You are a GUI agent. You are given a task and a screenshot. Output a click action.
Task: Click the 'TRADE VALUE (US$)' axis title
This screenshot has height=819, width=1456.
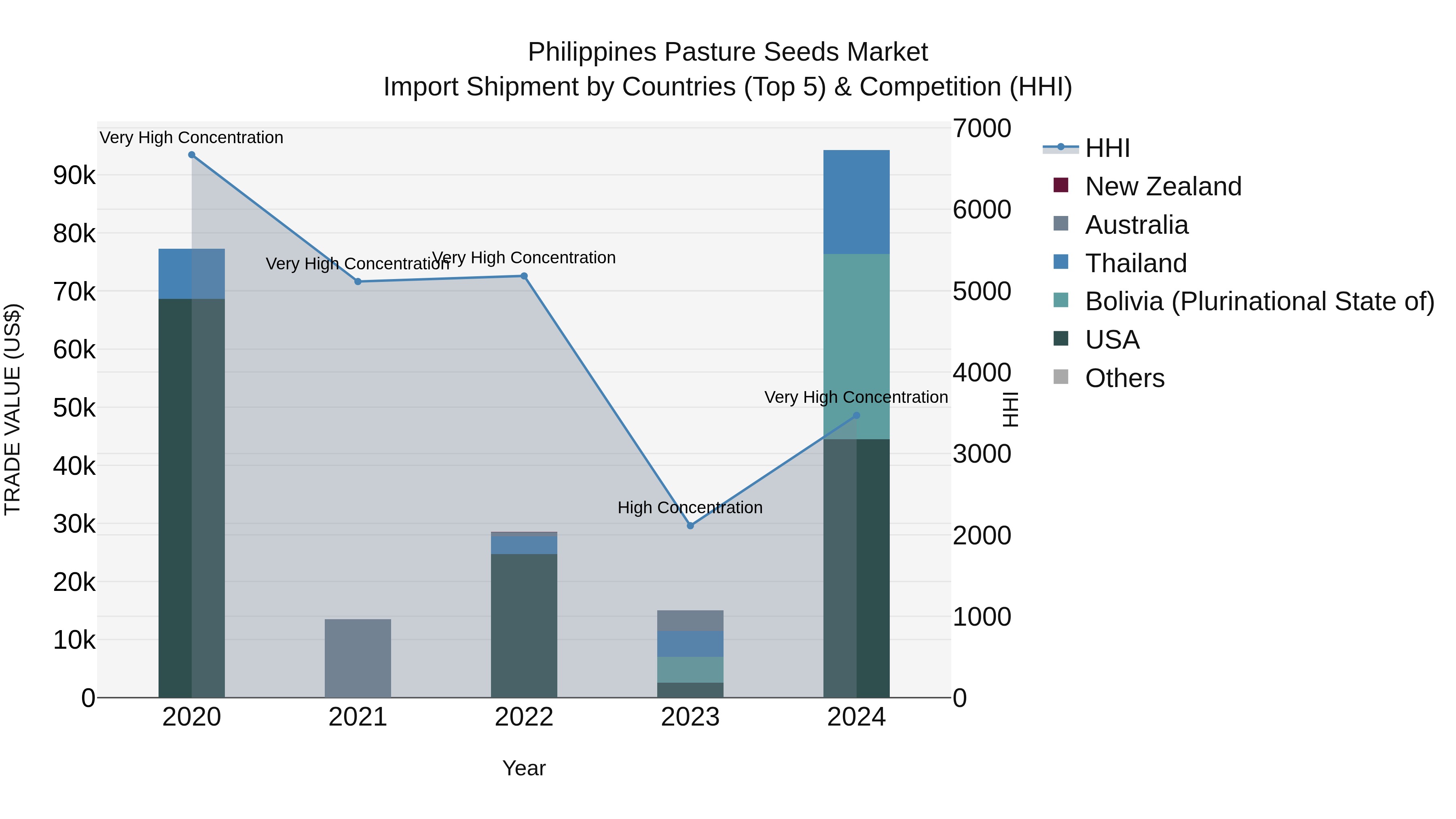13,410
